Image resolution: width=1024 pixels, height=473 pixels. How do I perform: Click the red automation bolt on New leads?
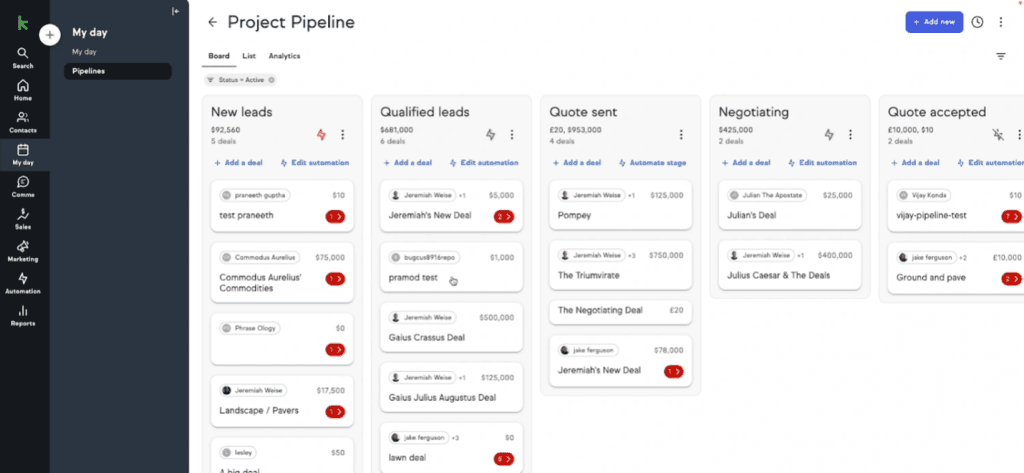(321, 135)
